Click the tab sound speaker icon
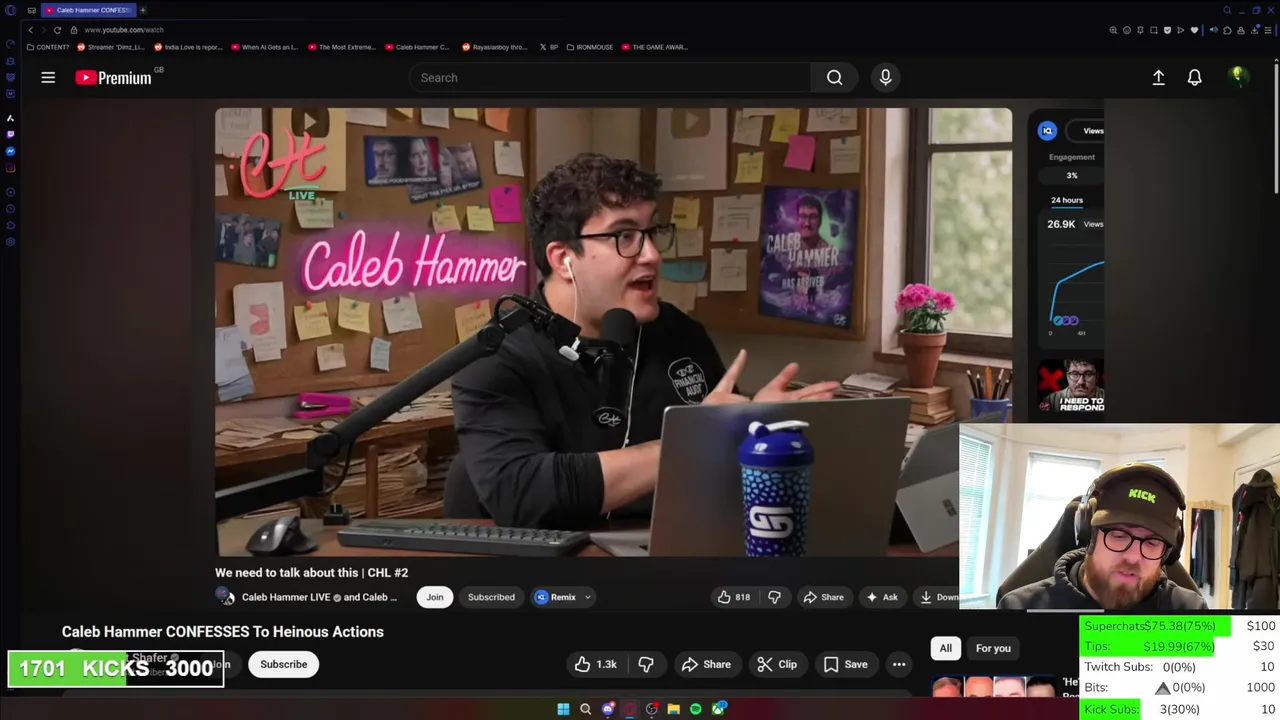This screenshot has width=1280, height=720. pos(1213,30)
